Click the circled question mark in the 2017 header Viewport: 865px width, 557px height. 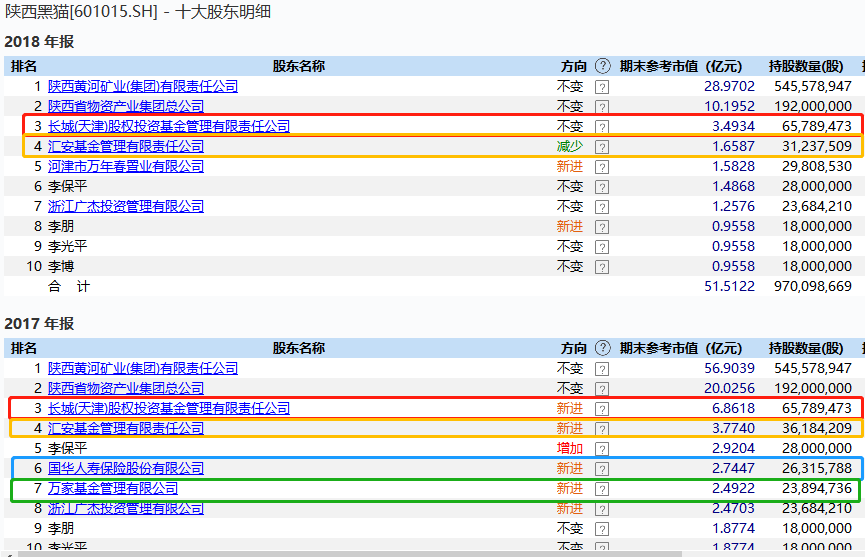click(x=602, y=348)
